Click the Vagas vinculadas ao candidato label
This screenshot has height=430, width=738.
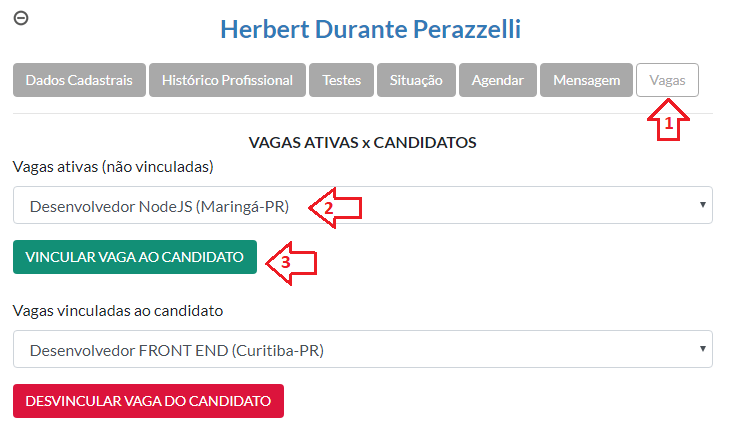point(118,311)
